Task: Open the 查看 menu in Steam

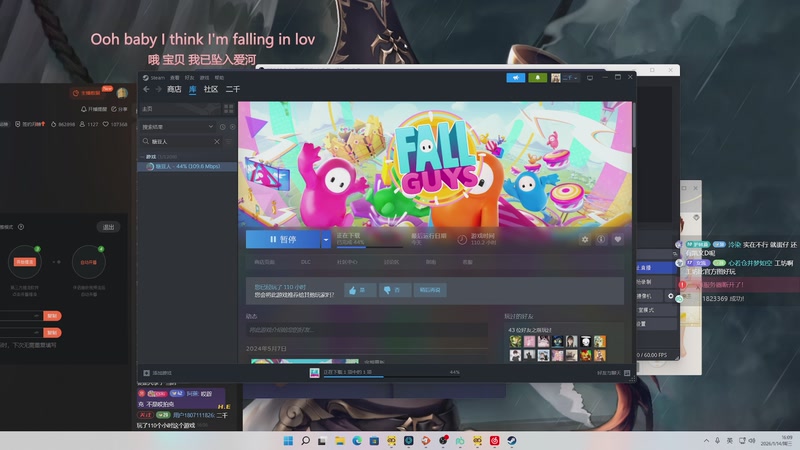Action: coord(174,78)
